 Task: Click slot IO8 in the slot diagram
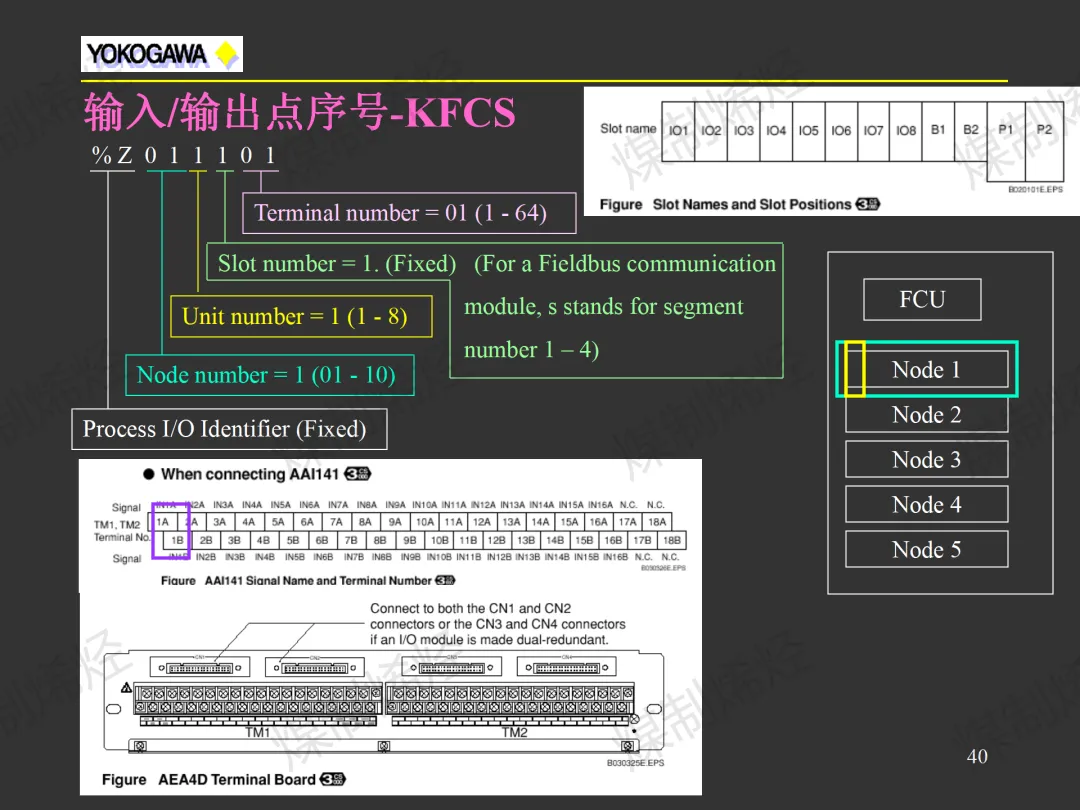pos(905,131)
